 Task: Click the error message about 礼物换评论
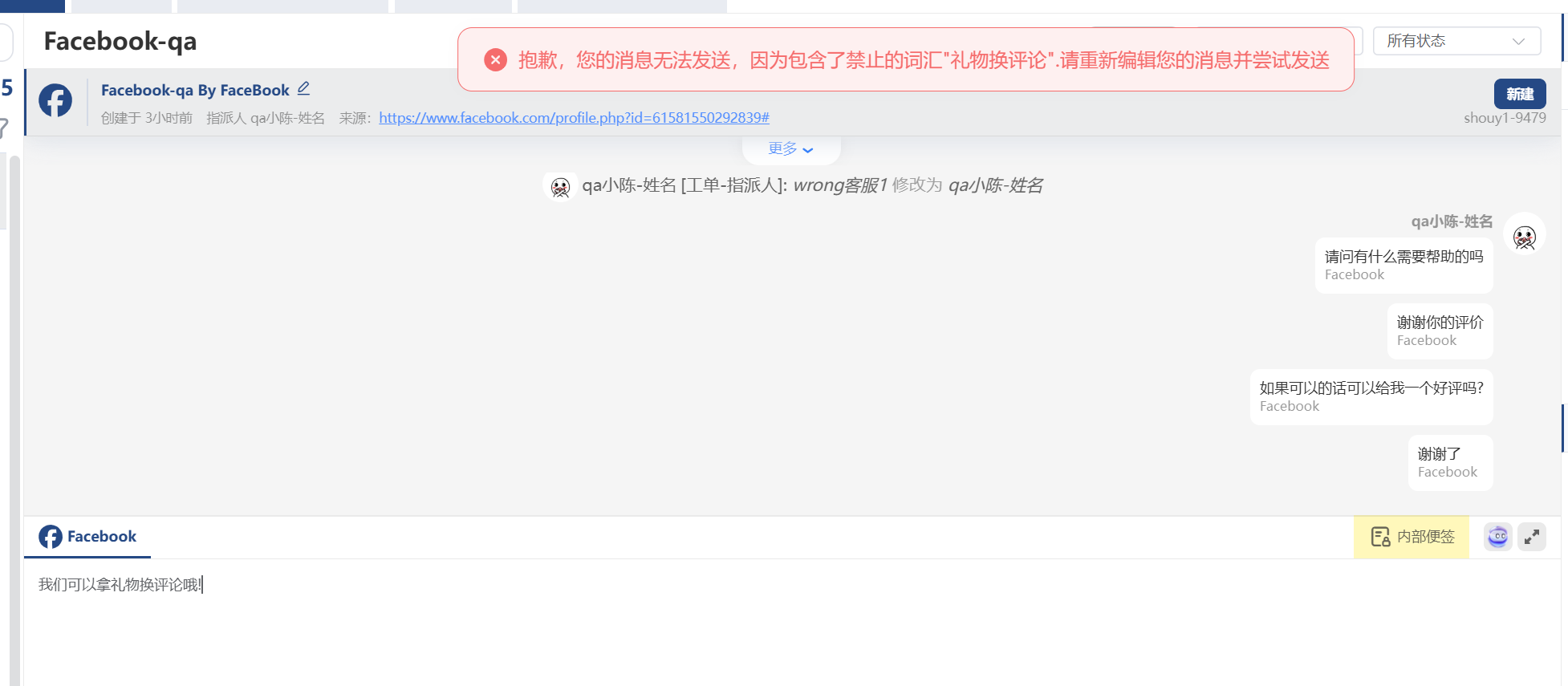[924, 60]
